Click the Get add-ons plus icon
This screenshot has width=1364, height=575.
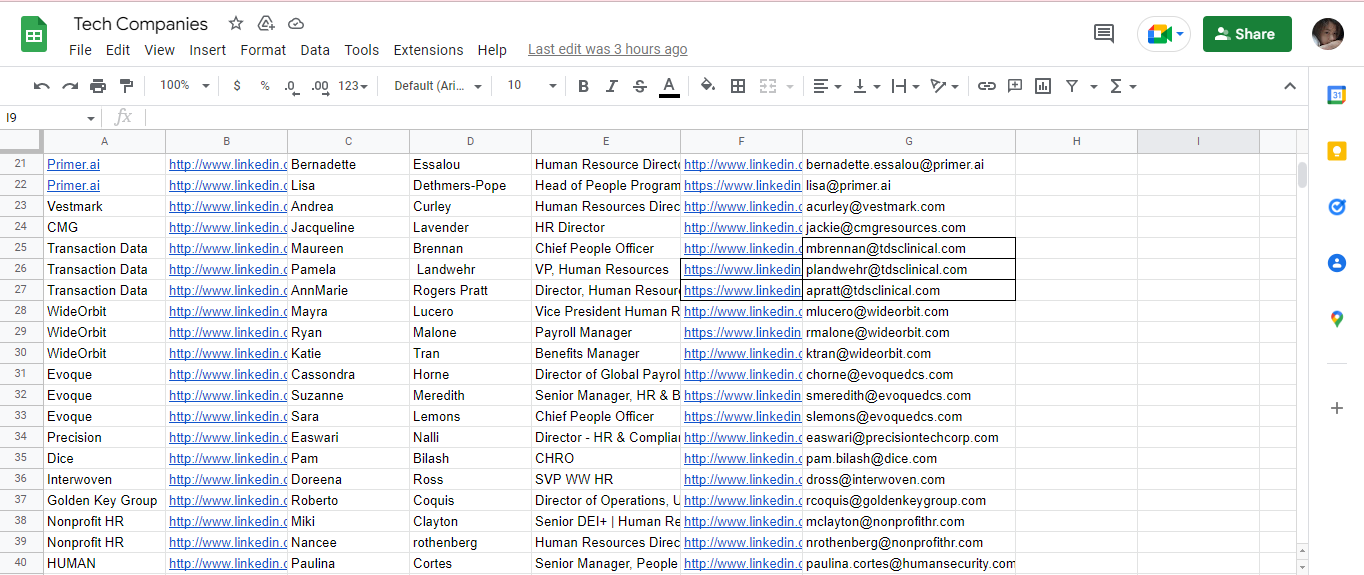1337,408
